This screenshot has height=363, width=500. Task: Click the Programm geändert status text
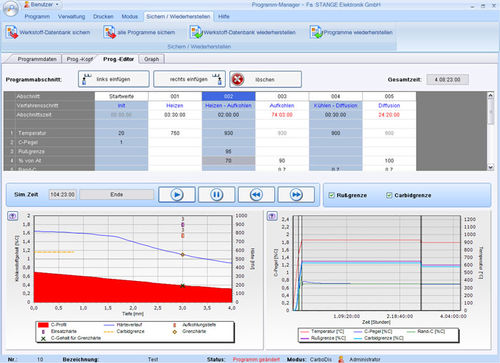point(256,359)
